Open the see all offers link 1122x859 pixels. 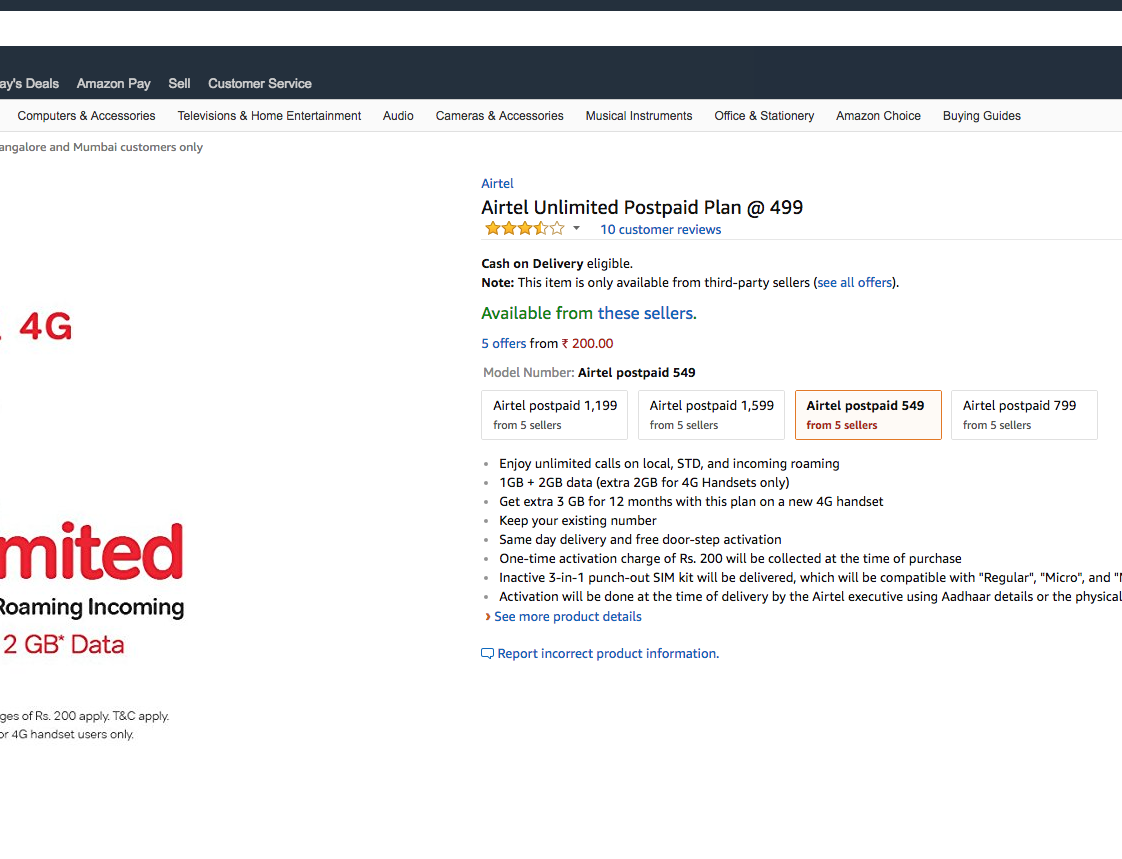[855, 283]
